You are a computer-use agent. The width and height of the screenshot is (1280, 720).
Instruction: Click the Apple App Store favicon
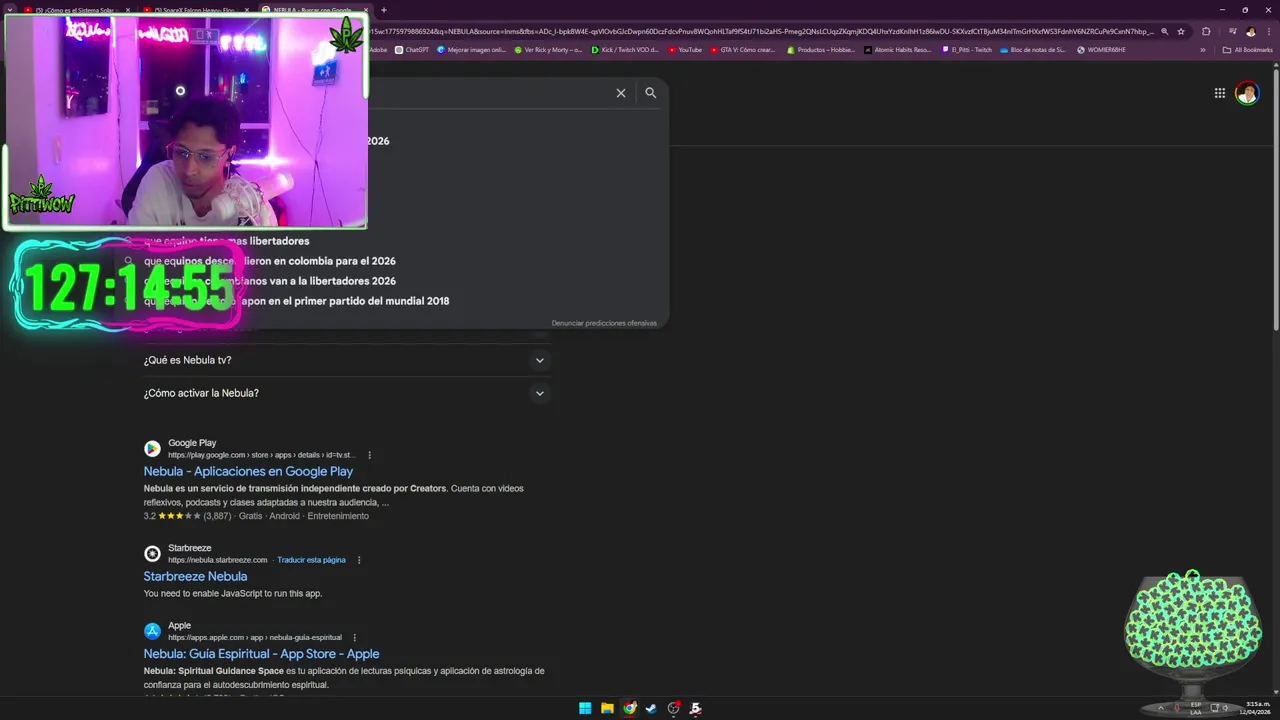coord(152,631)
